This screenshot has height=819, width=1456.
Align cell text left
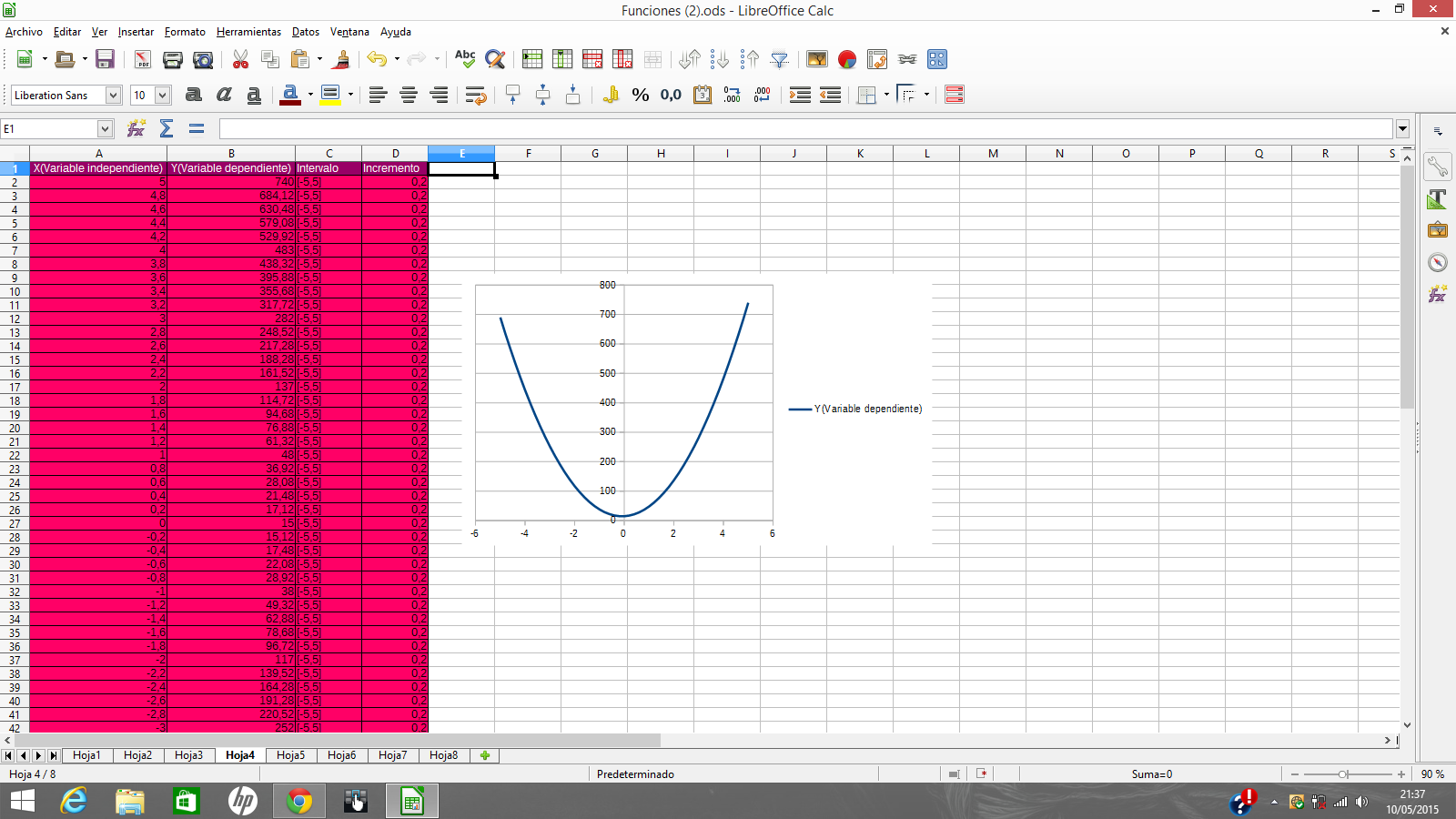coord(379,95)
